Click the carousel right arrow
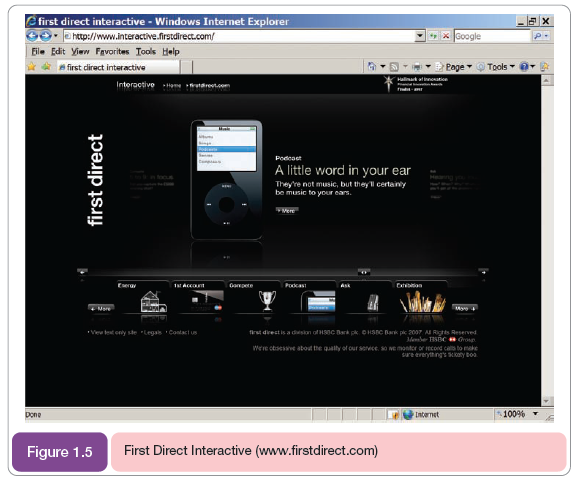This screenshot has width=576, height=481. pos(483,272)
